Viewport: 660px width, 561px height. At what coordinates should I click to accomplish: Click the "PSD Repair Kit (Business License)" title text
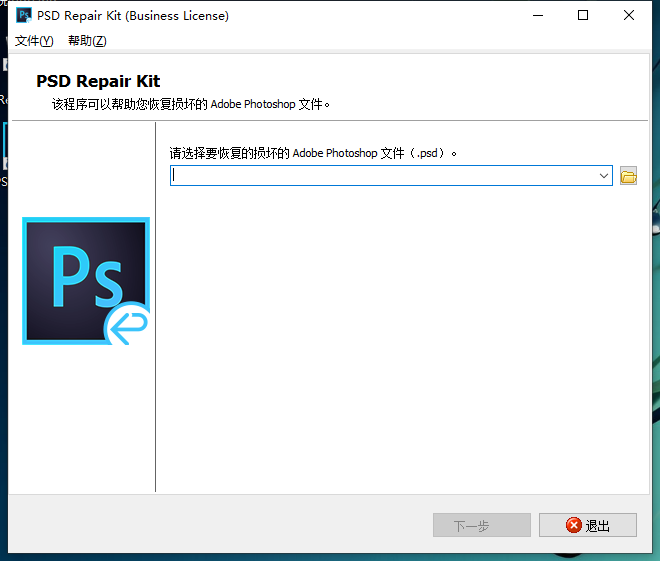click(133, 15)
